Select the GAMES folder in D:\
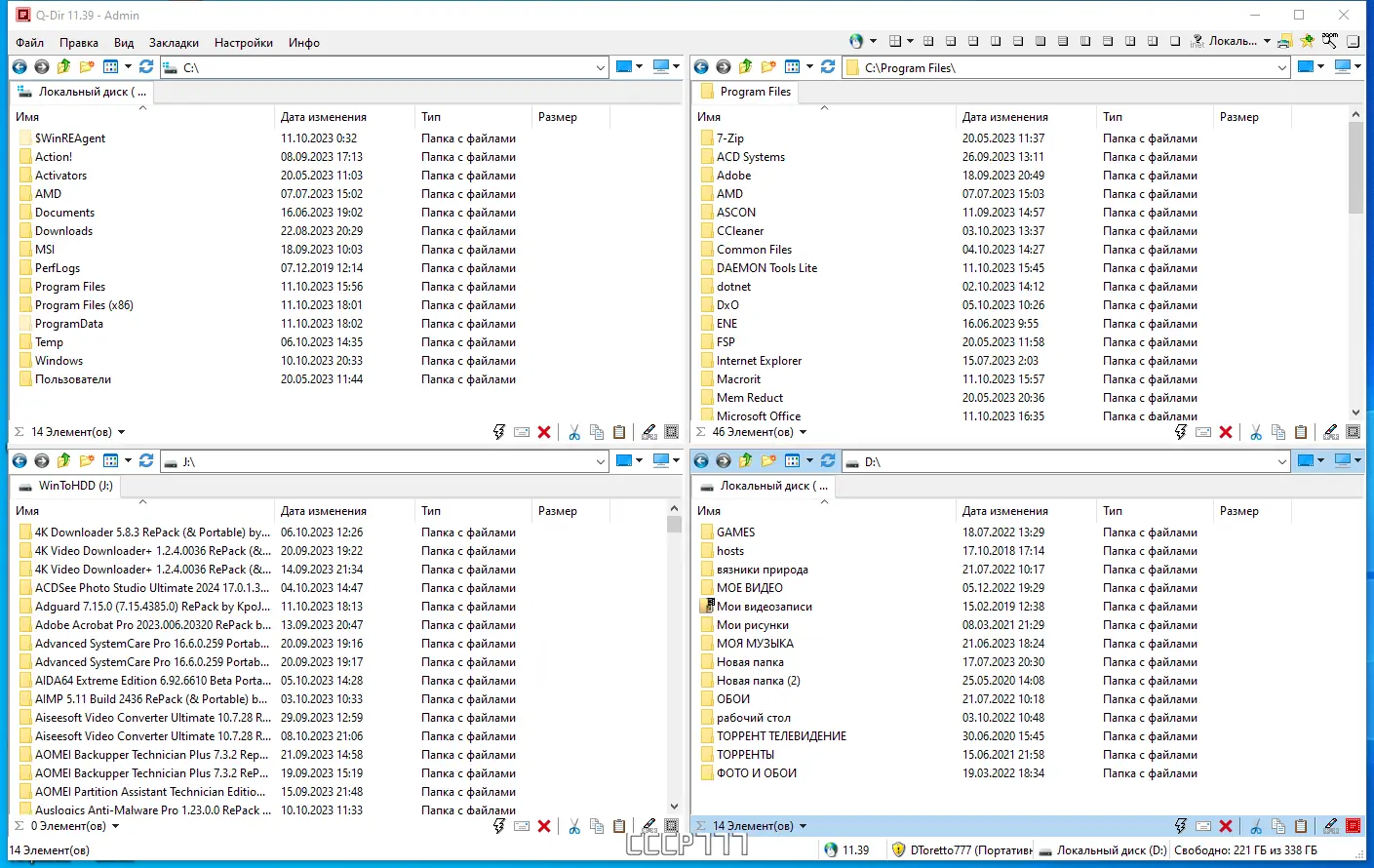Viewport: 1374px width, 868px height. click(735, 533)
